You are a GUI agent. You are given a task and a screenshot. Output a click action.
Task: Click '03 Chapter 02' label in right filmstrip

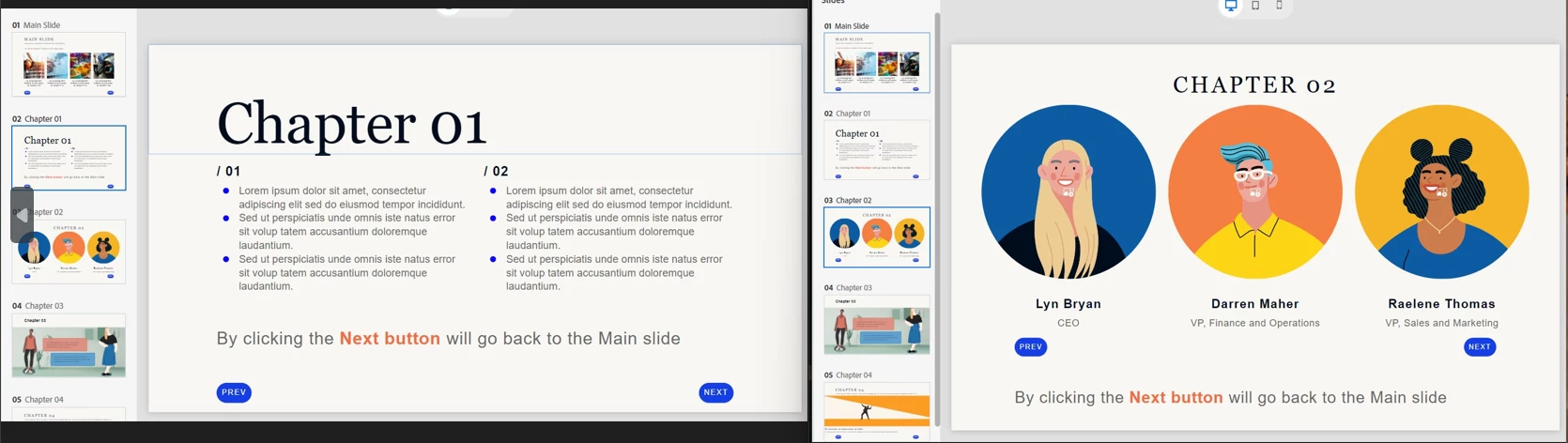(x=848, y=201)
